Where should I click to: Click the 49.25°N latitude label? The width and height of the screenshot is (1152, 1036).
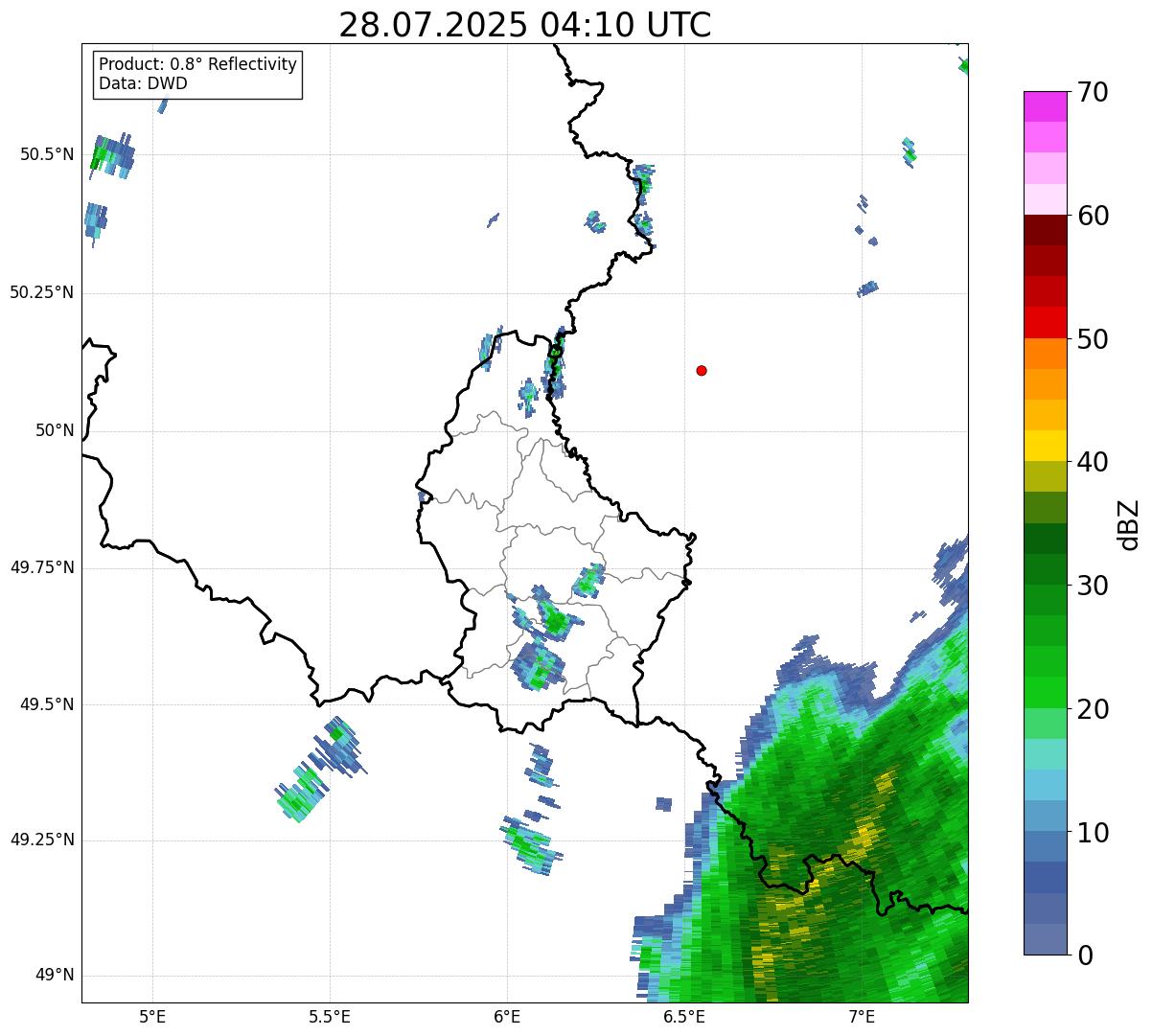point(42,840)
